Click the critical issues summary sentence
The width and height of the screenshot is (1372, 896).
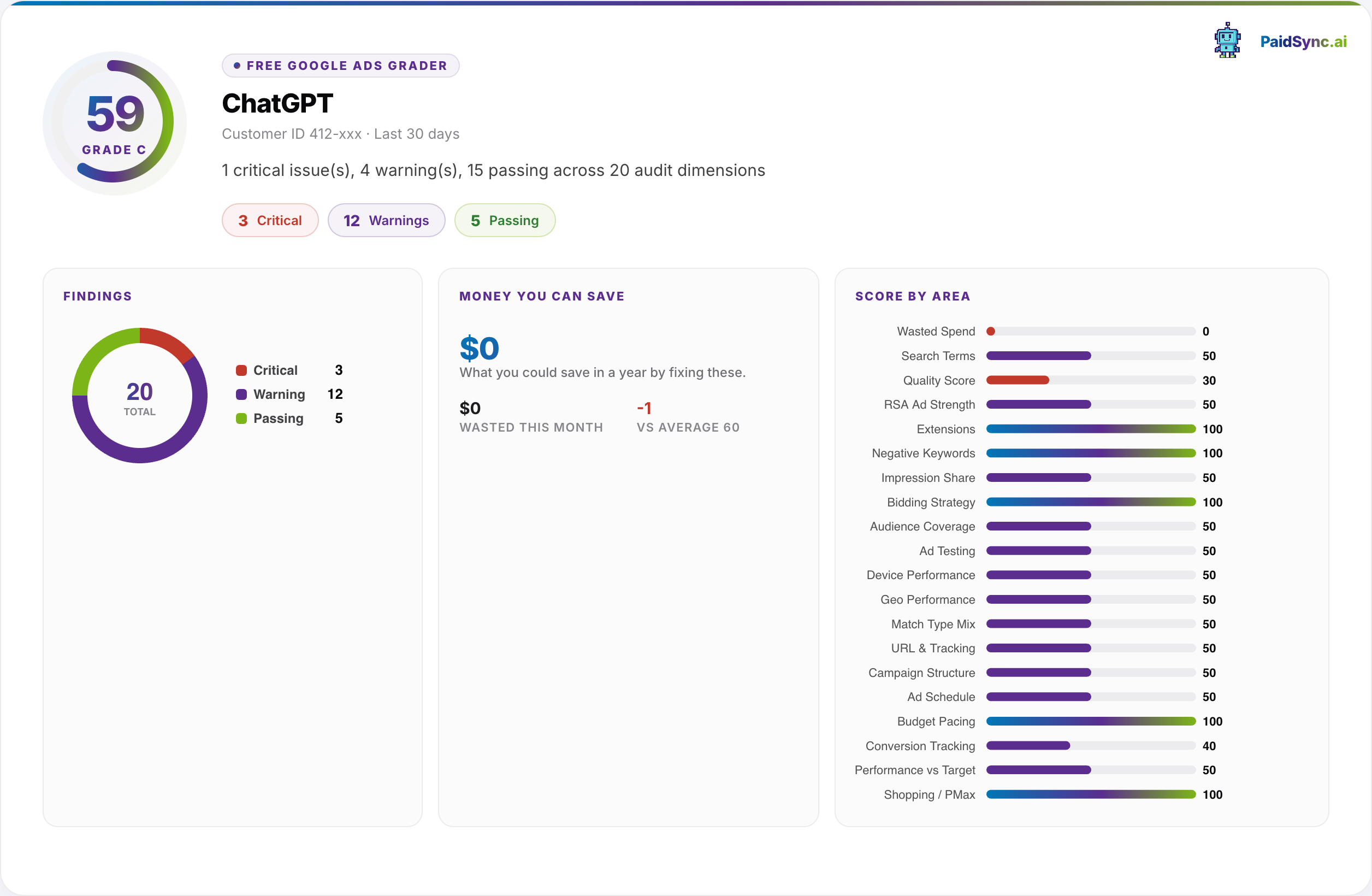pyautogui.click(x=493, y=170)
